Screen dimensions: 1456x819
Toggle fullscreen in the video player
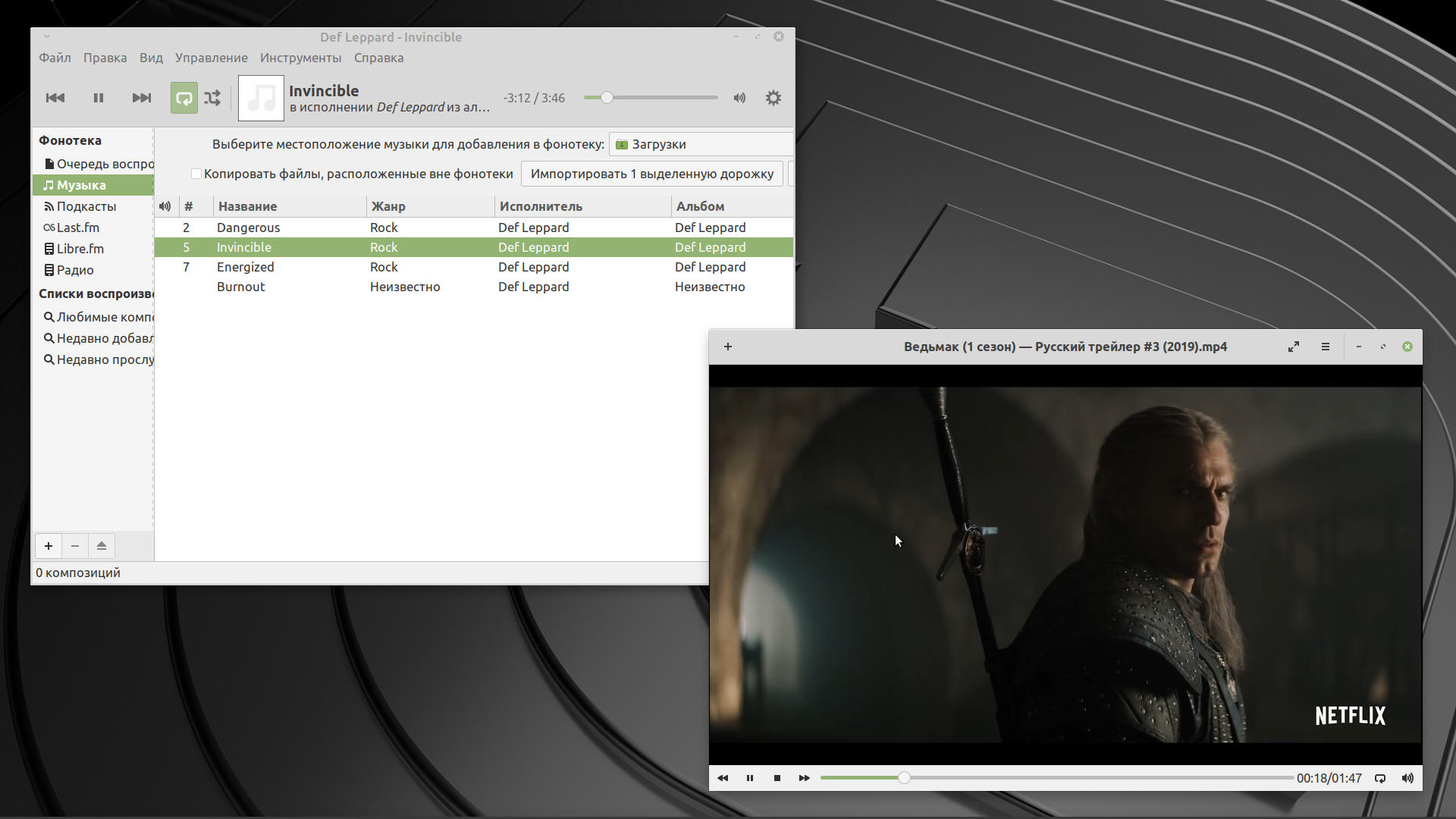click(1294, 347)
